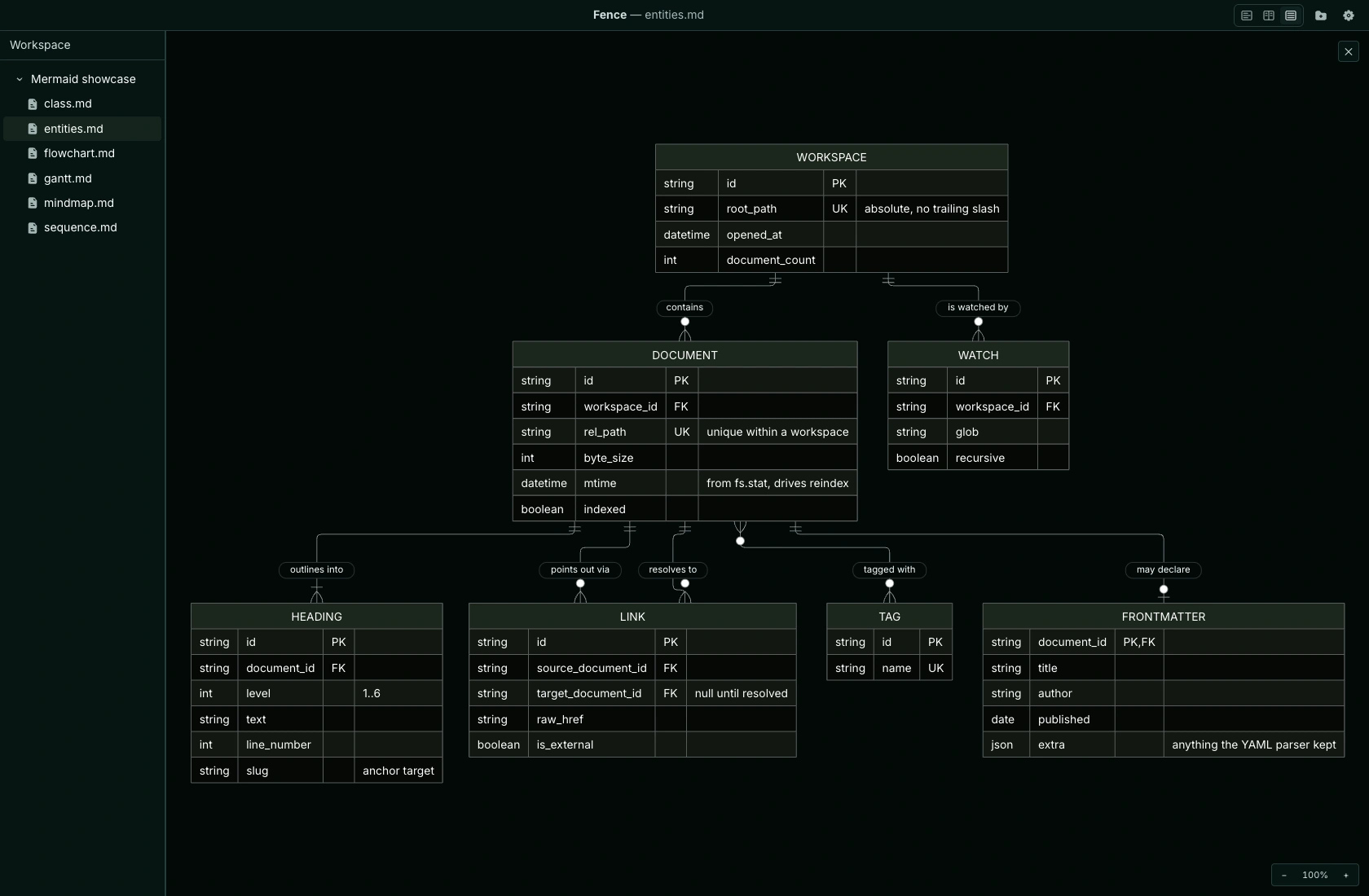Select the WATCH entity header
The height and width of the screenshot is (896, 1369).
pos(978,355)
